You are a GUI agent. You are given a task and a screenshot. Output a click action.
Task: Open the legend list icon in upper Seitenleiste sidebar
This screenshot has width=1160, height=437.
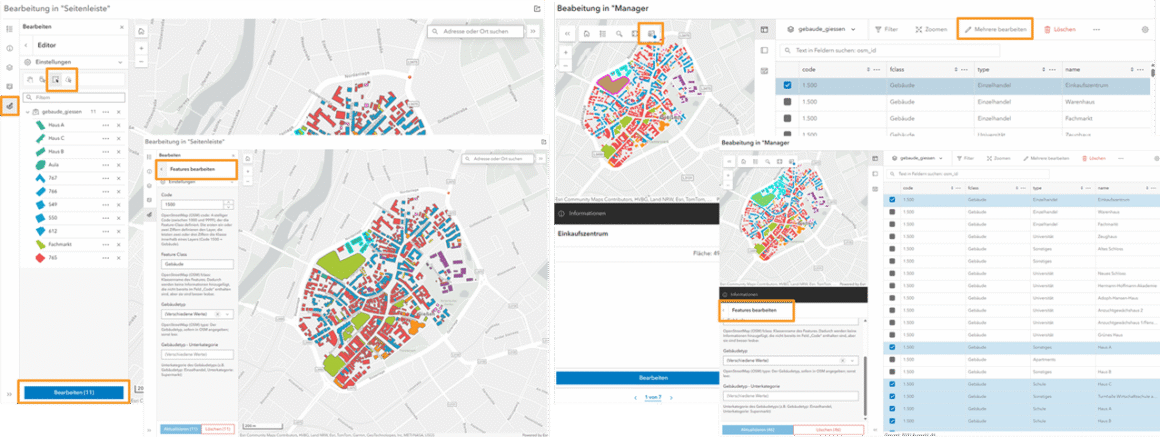point(10,29)
